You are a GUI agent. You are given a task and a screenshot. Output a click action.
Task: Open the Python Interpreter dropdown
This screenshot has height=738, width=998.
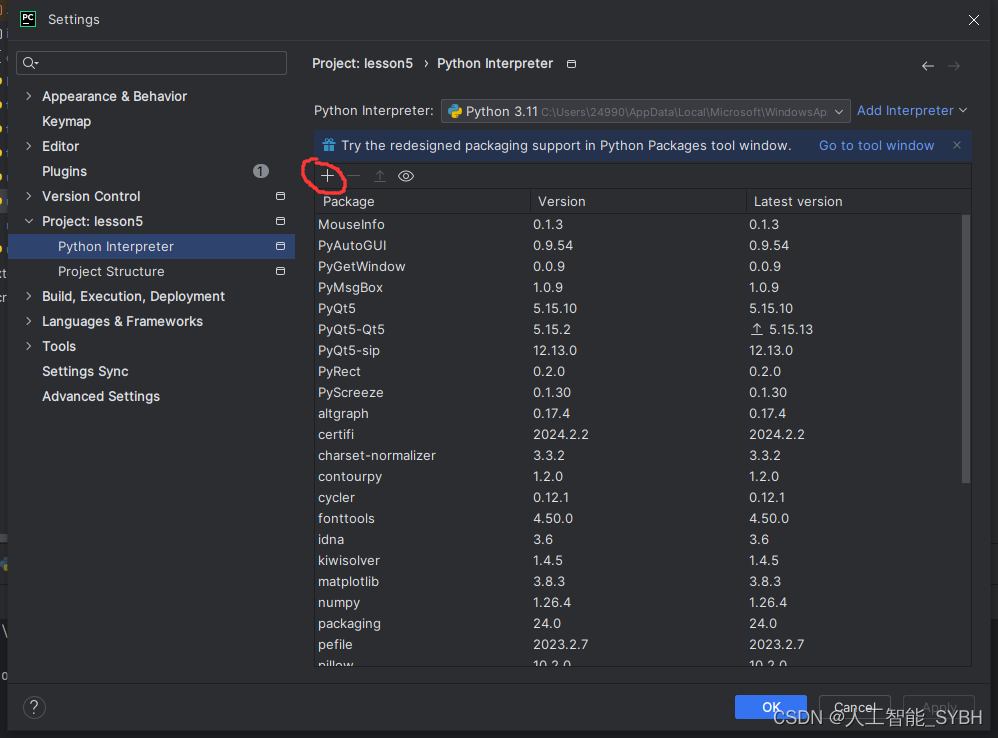(x=645, y=111)
